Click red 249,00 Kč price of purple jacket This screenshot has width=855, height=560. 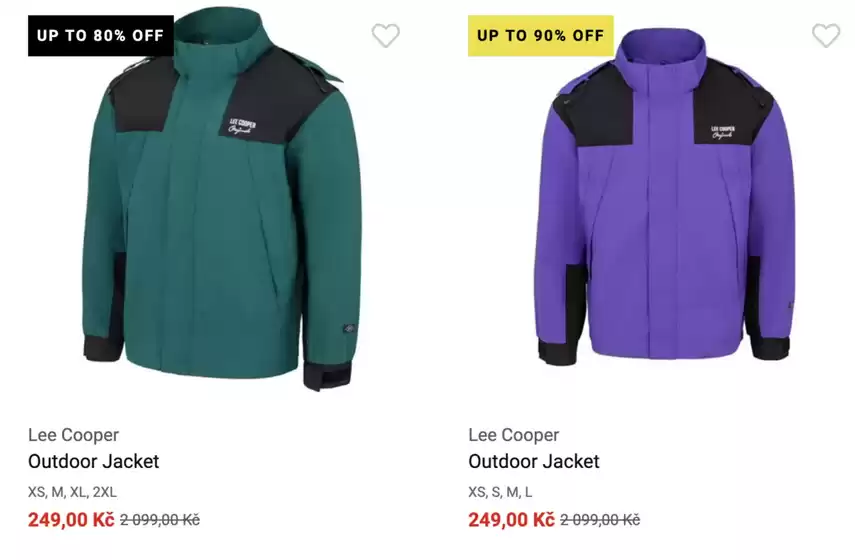[511, 520]
